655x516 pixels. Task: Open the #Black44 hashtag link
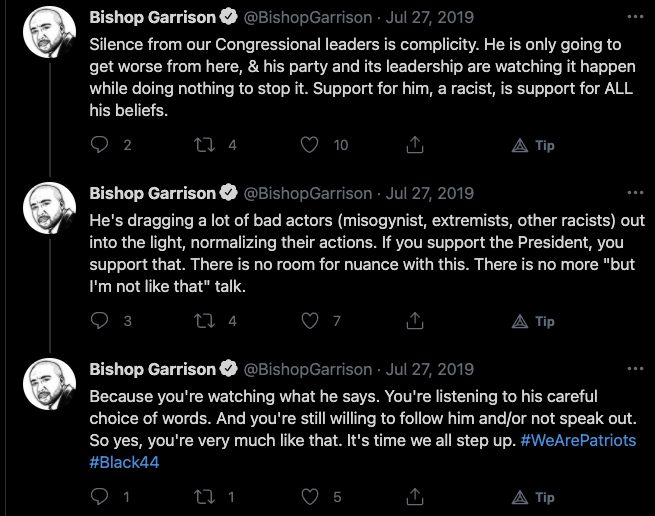tap(124, 463)
